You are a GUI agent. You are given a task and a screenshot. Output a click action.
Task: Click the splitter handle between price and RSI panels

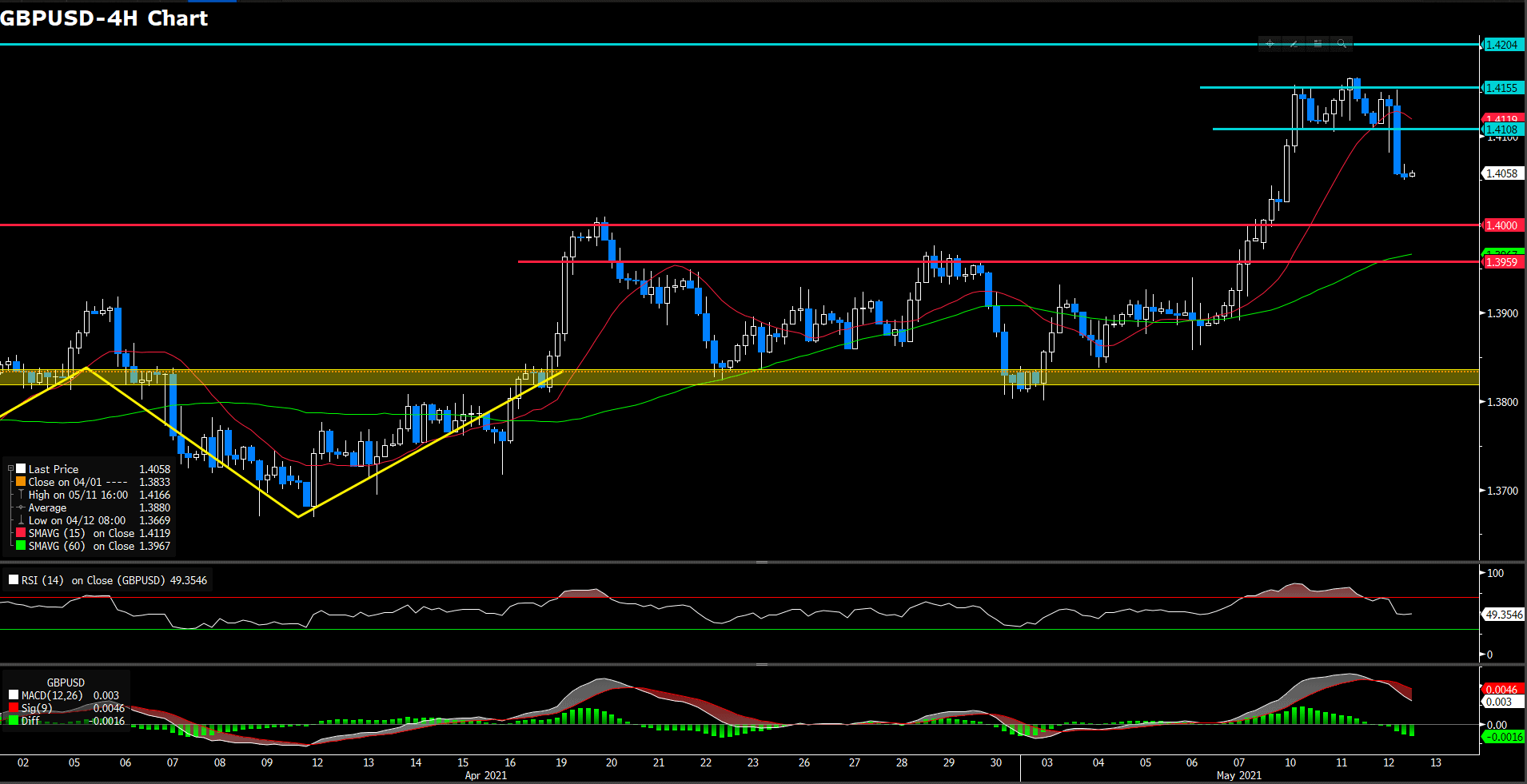pos(762,562)
